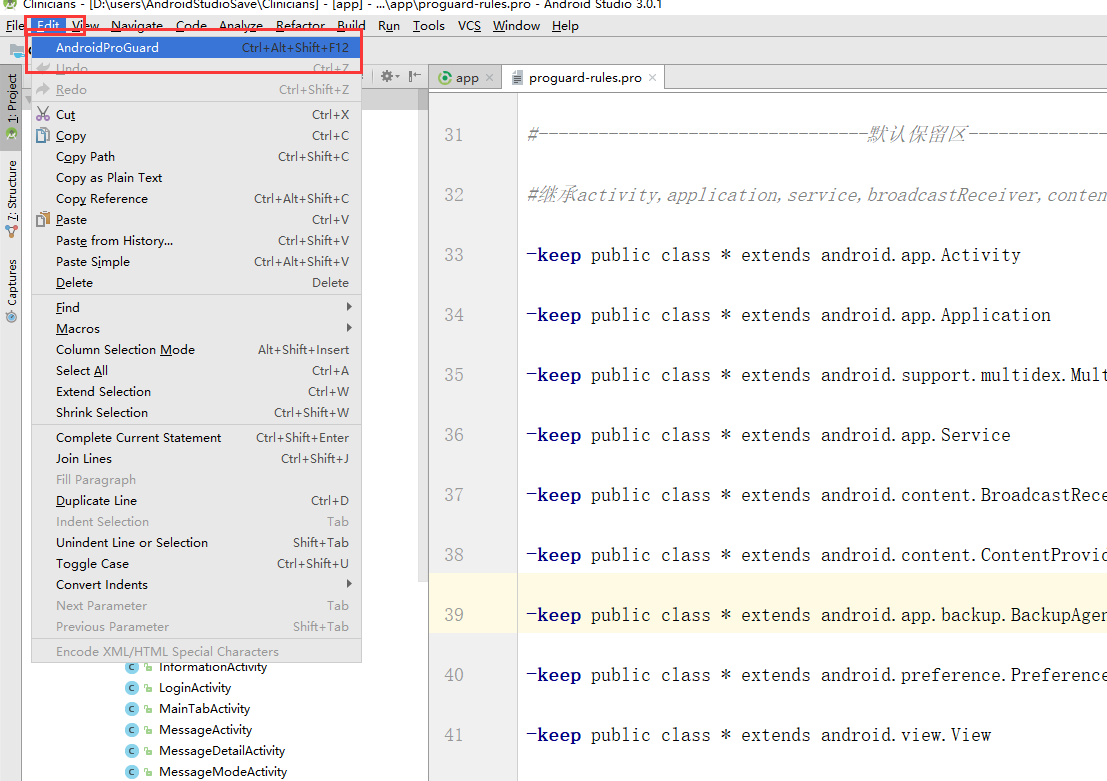Open the Window menu

(516, 26)
